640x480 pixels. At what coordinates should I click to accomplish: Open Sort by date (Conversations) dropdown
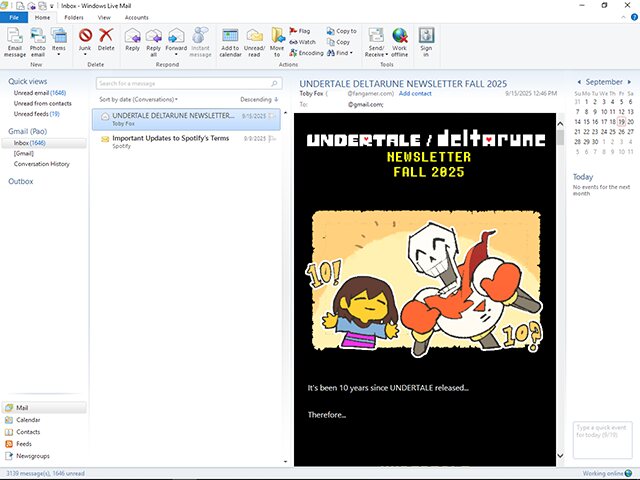click(138, 100)
